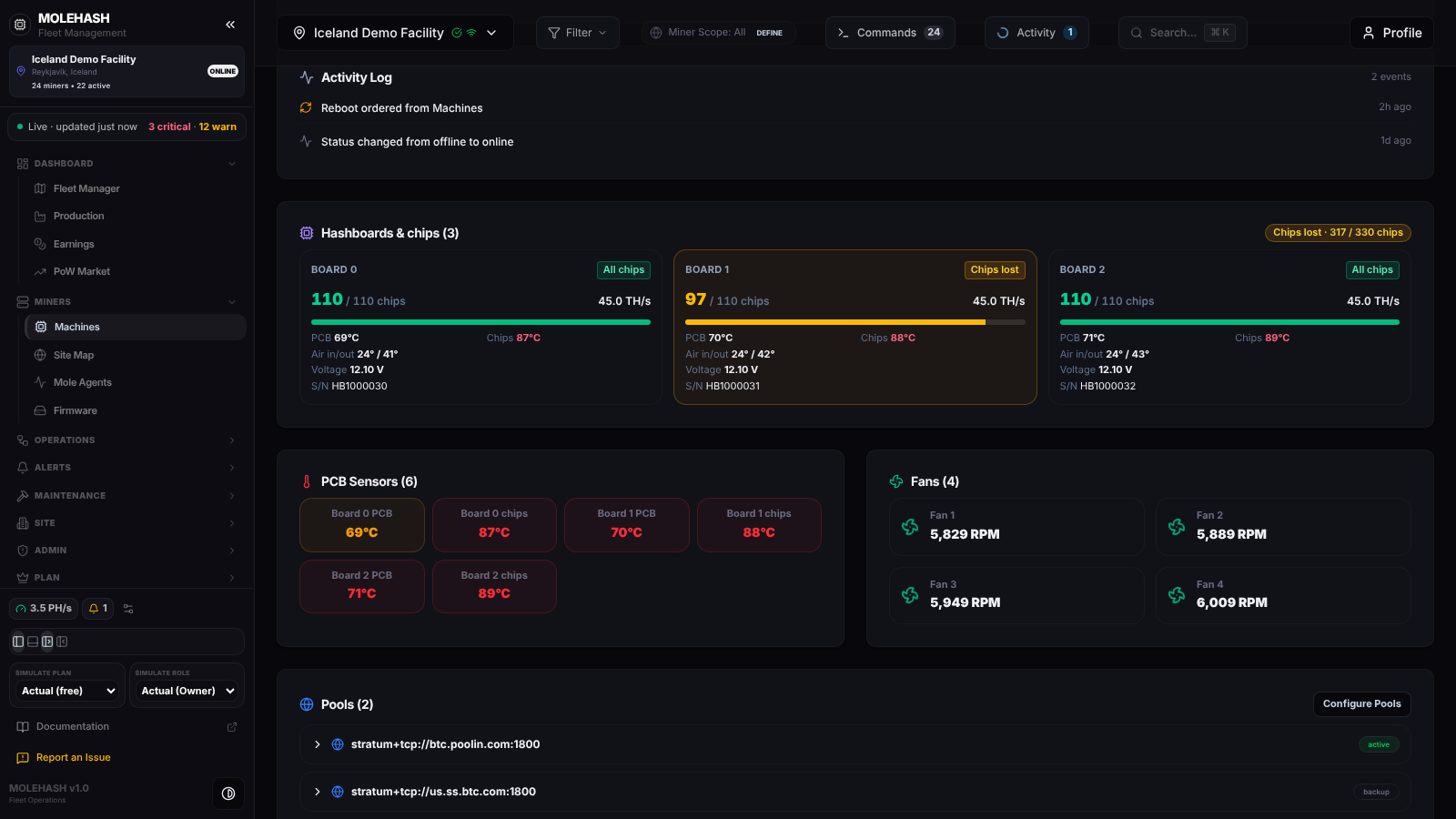Select Mole Agents in sidebar
This screenshot has height=819, width=1456.
tap(135, 383)
